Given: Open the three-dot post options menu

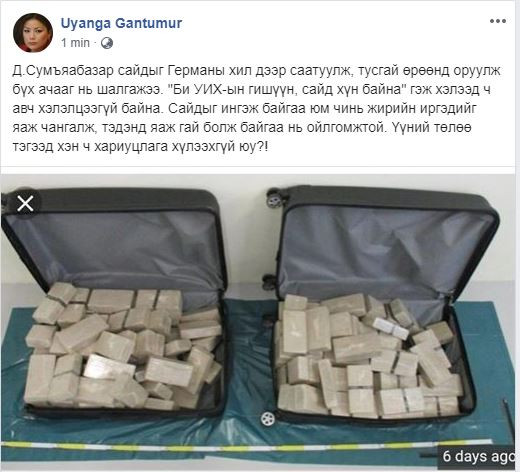Looking at the screenshot, I should [498, 21].
